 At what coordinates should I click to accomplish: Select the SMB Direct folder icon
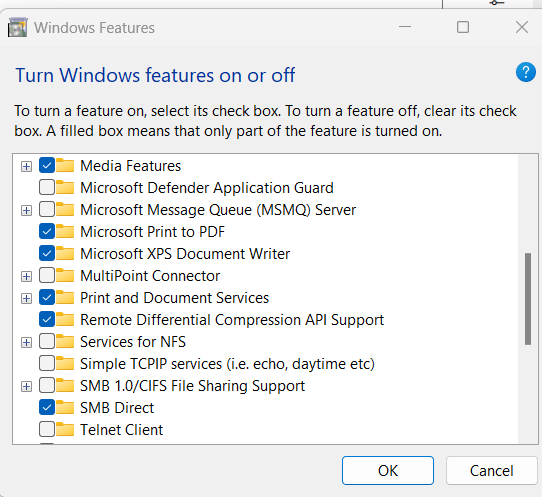click(65, 407)
